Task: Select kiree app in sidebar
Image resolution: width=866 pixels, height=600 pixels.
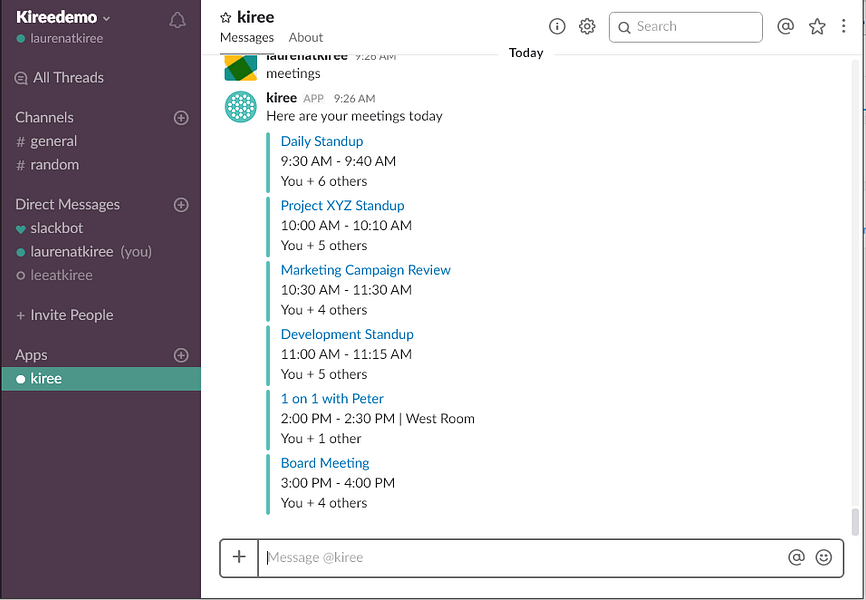Action: (x=101, y=379)
